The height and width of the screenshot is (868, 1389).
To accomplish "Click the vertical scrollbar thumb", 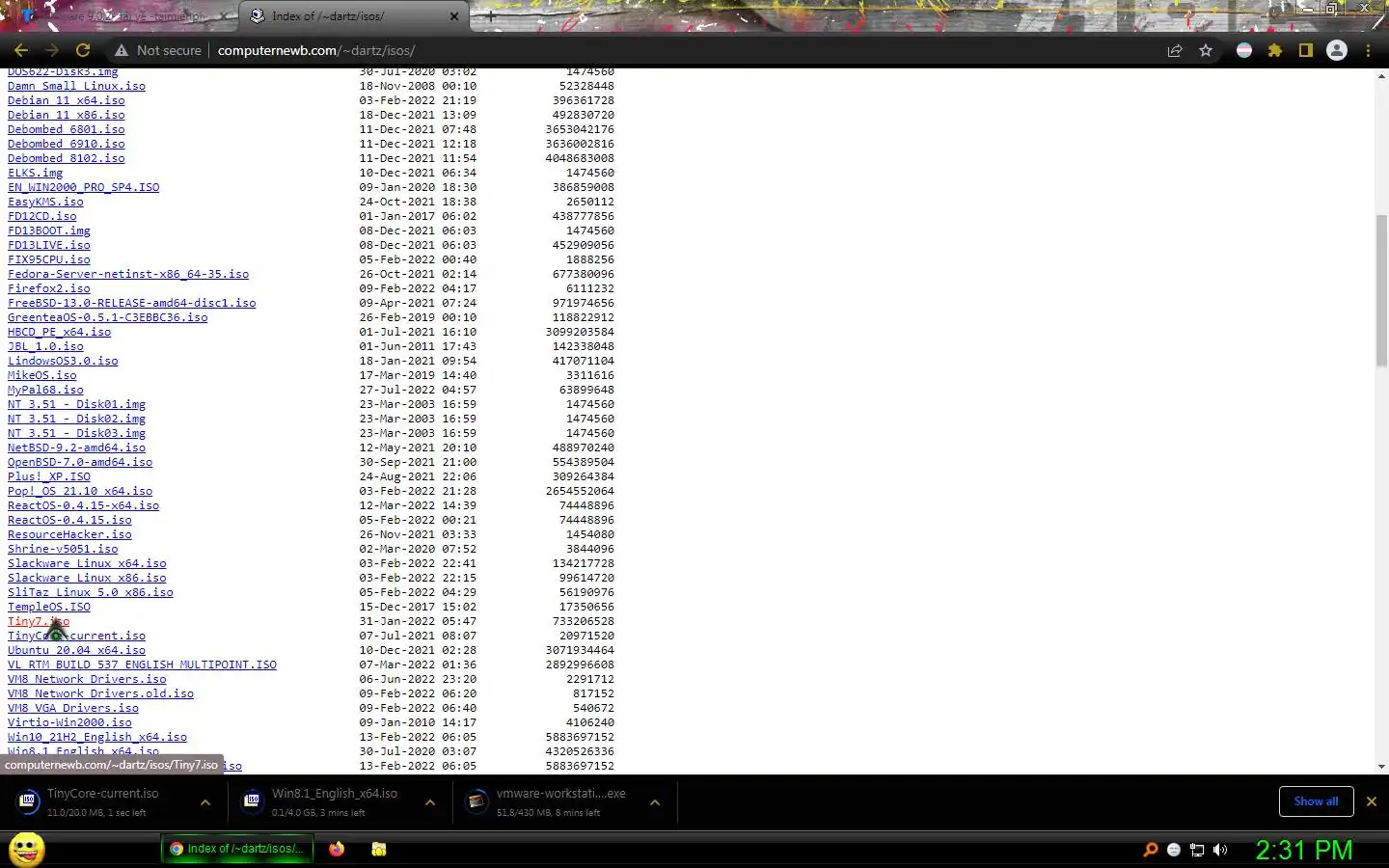I will click(1381, 289).
